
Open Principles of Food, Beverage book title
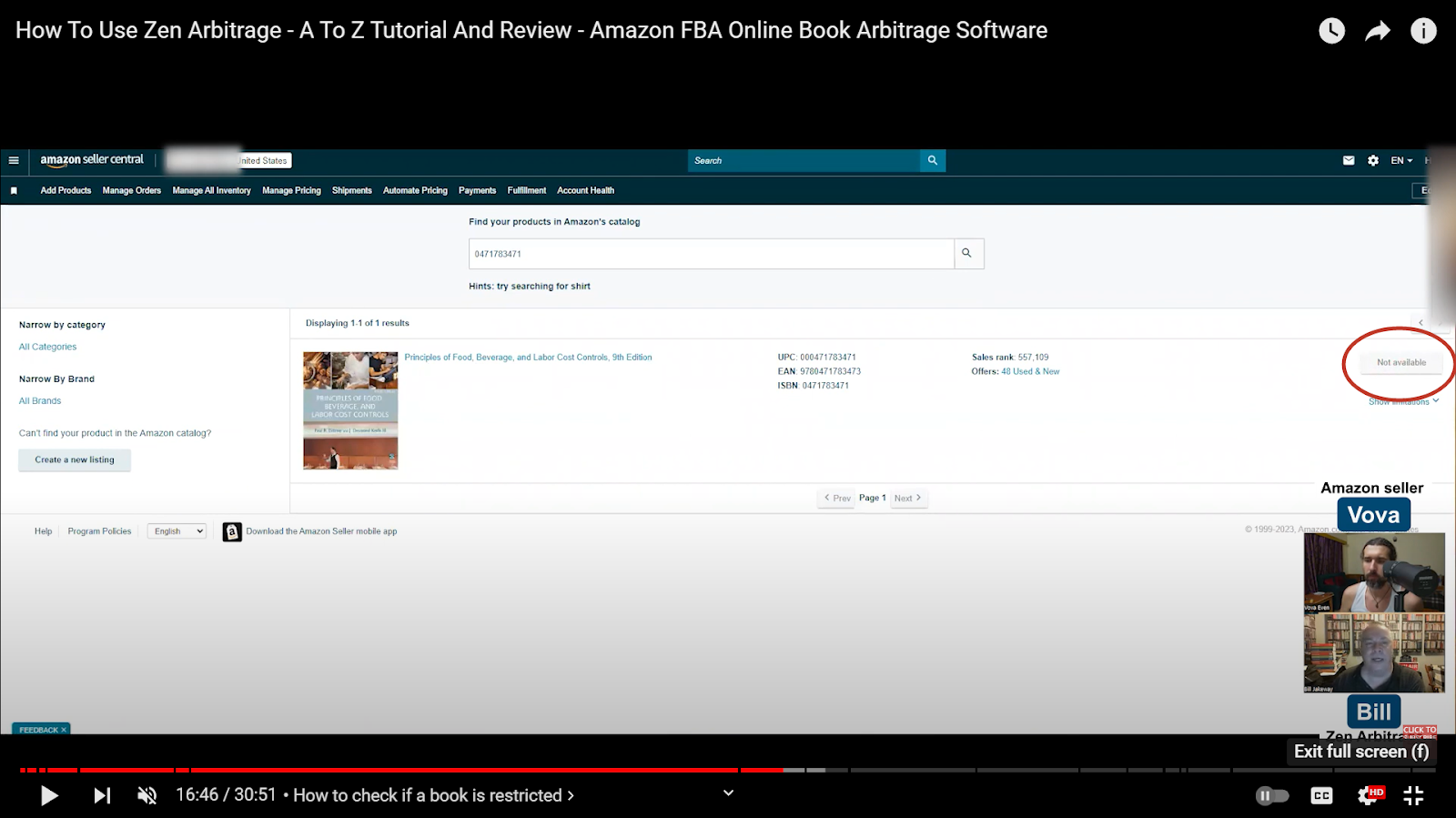[x=528, y=358]
